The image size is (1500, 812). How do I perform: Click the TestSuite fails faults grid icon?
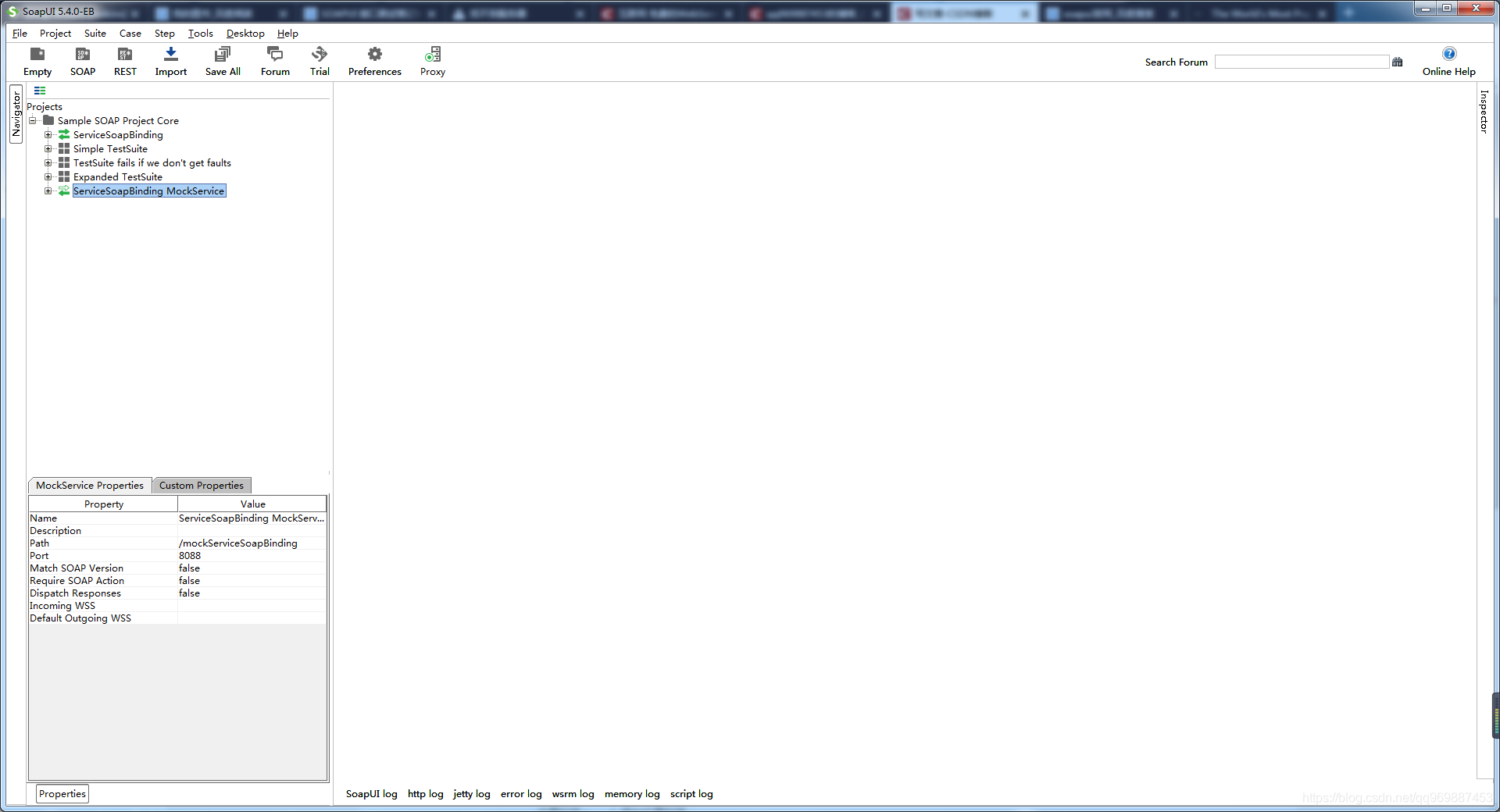click(64, 162)
